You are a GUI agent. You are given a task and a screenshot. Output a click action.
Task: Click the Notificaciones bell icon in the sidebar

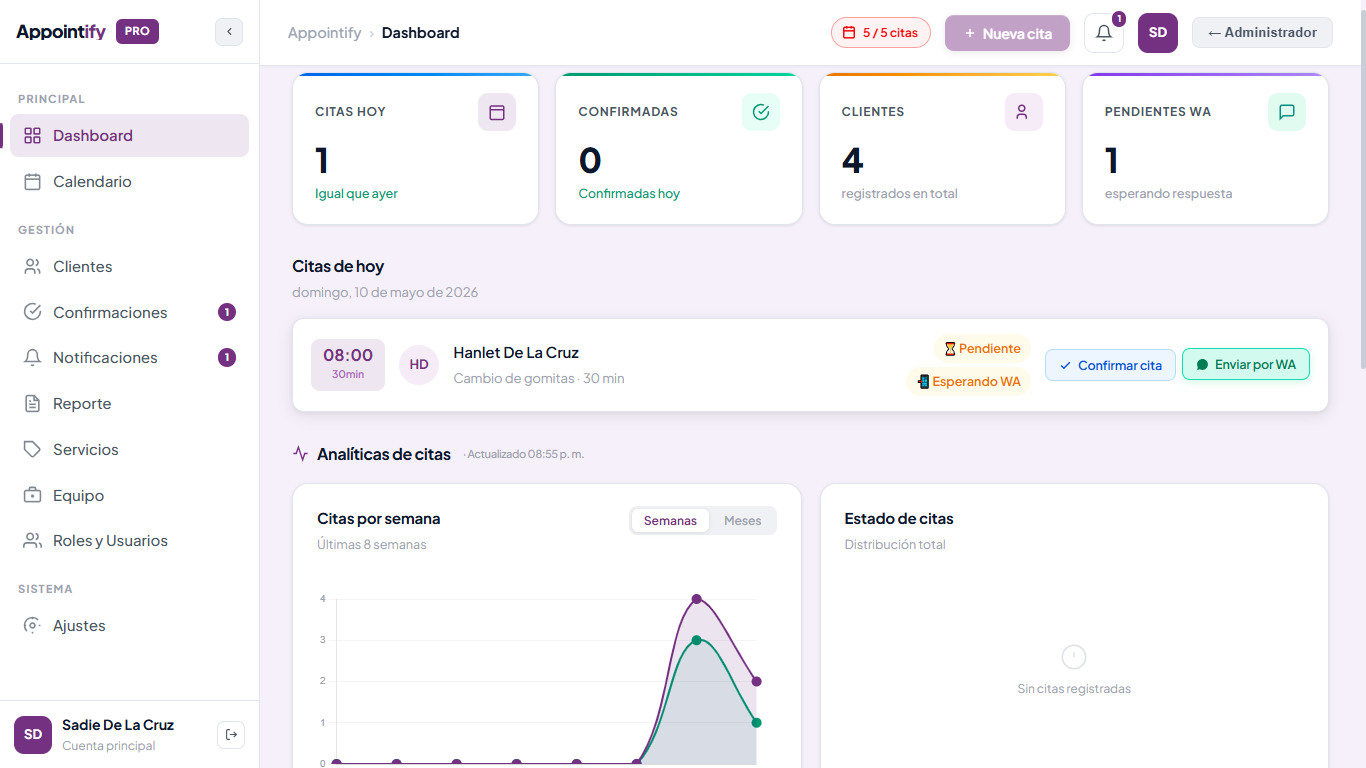(x=33, y=358)
